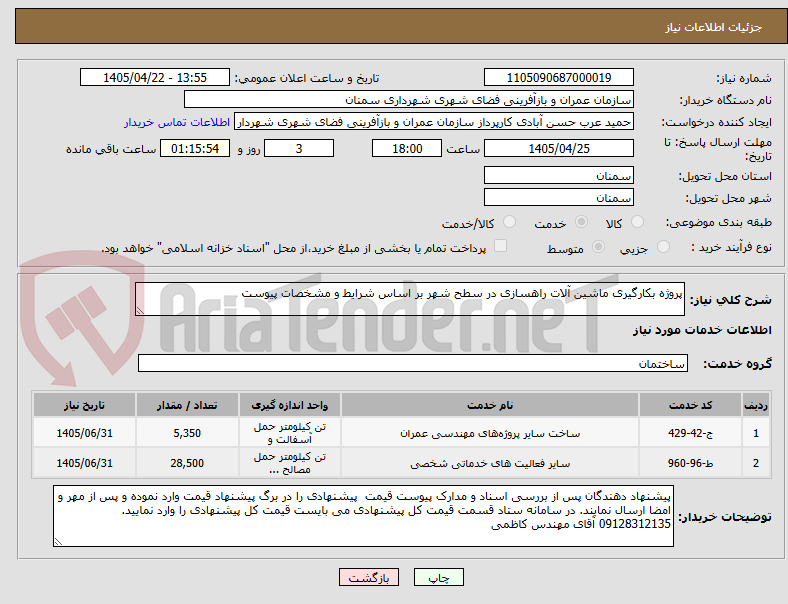
Task: Click the delivery province field سمنان
Action: 559,175
